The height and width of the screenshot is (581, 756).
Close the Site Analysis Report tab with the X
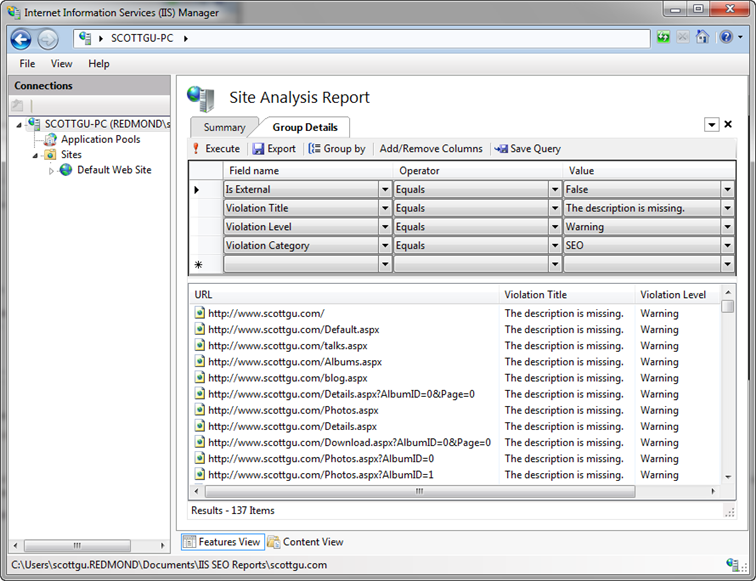[728, 124]
